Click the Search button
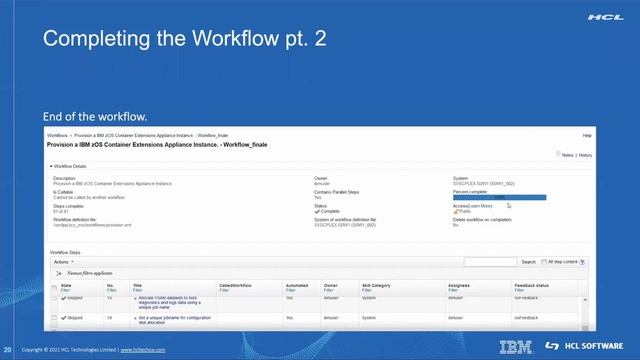 click(528, 262)
